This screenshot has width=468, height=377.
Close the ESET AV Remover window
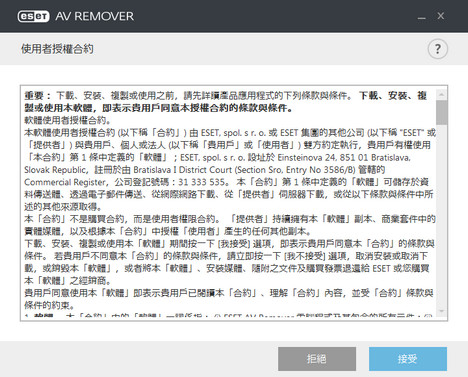pyautogui.click(x=441, y=16)
